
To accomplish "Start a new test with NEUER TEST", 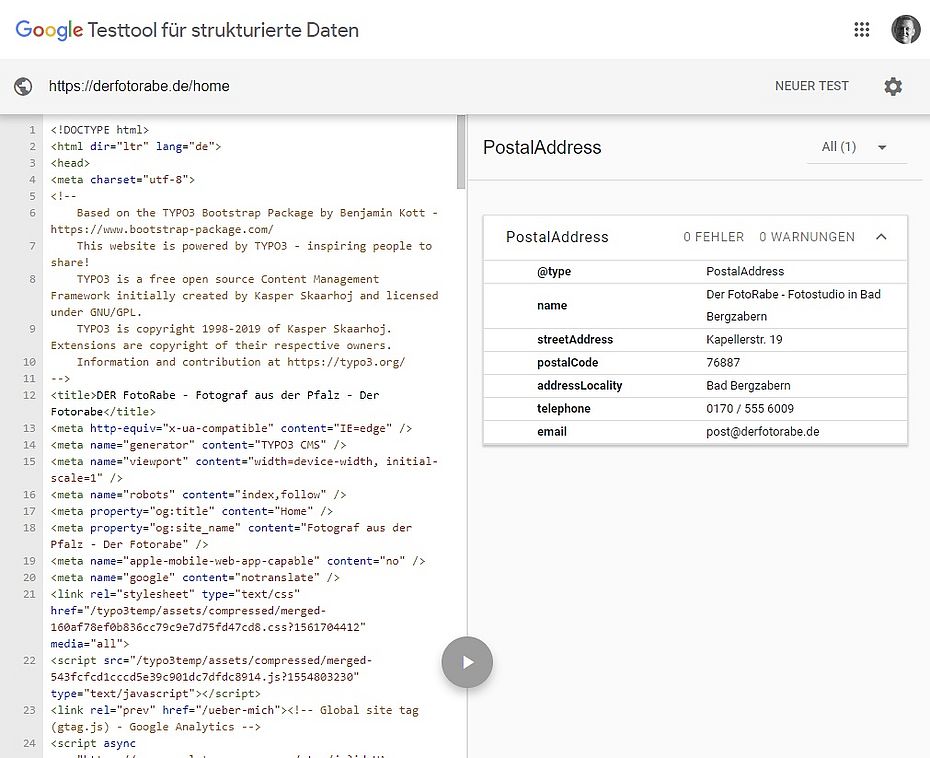I will tap(811, 86).
